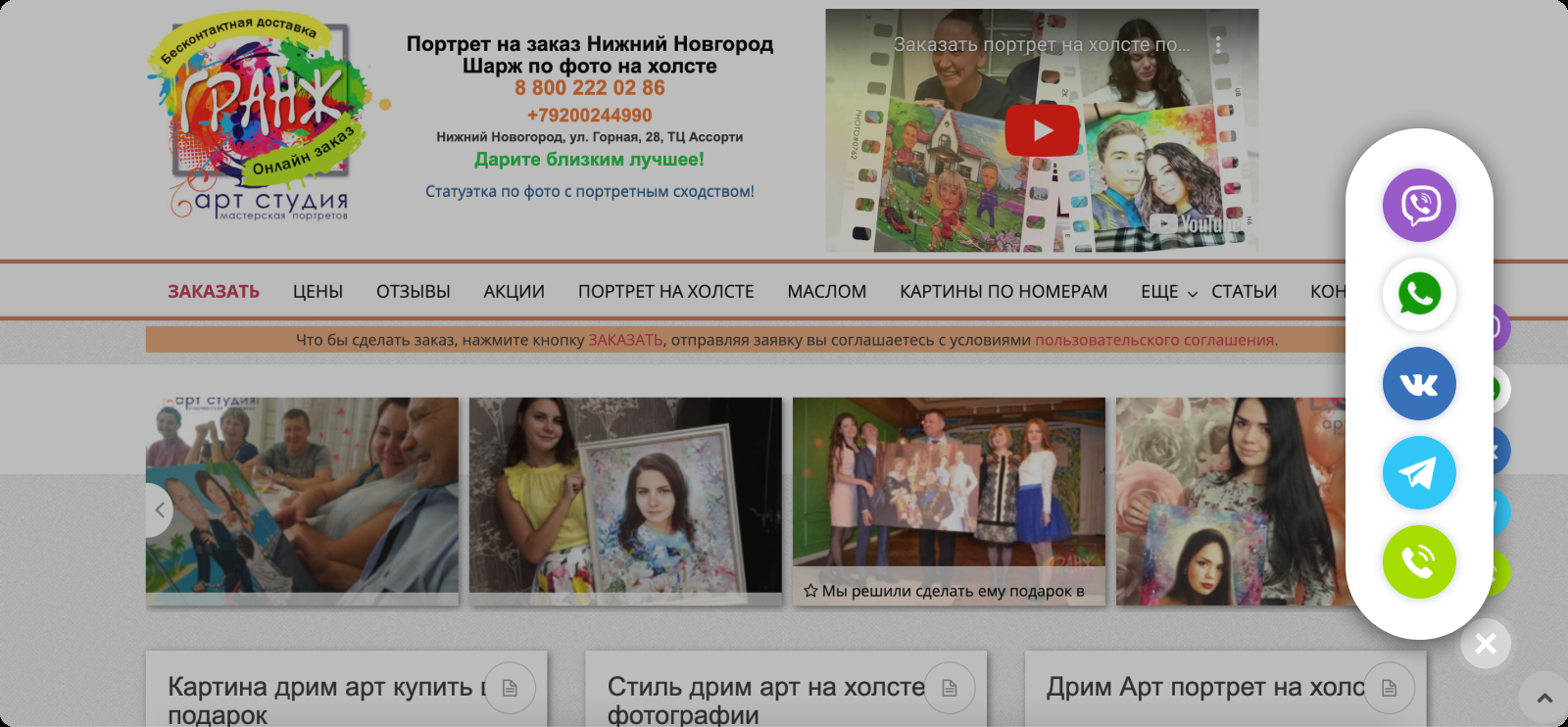
Task: Read the пользовательского соглашения link
Action: tap(1154, 340)
